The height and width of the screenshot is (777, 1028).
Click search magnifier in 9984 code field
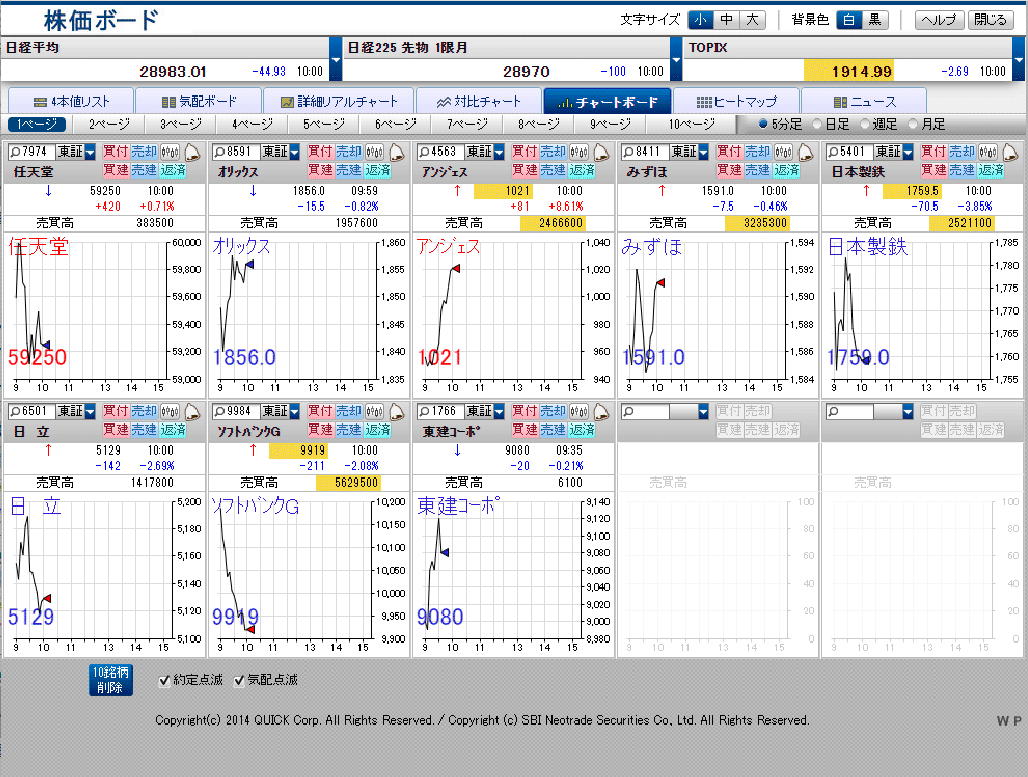coord(220,412)
